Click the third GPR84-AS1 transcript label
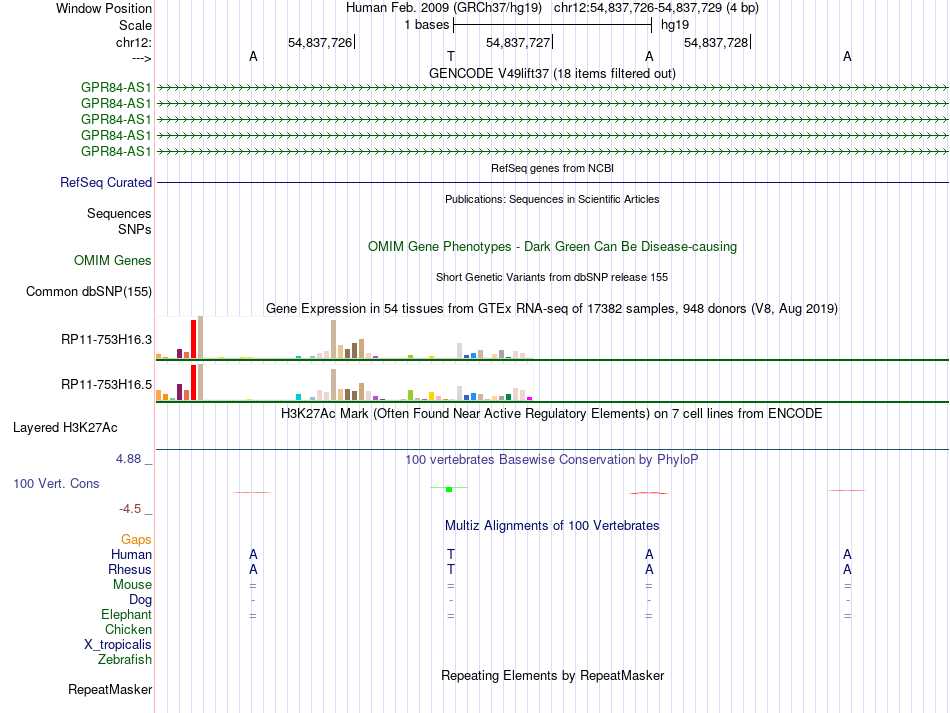 point(116,119)
